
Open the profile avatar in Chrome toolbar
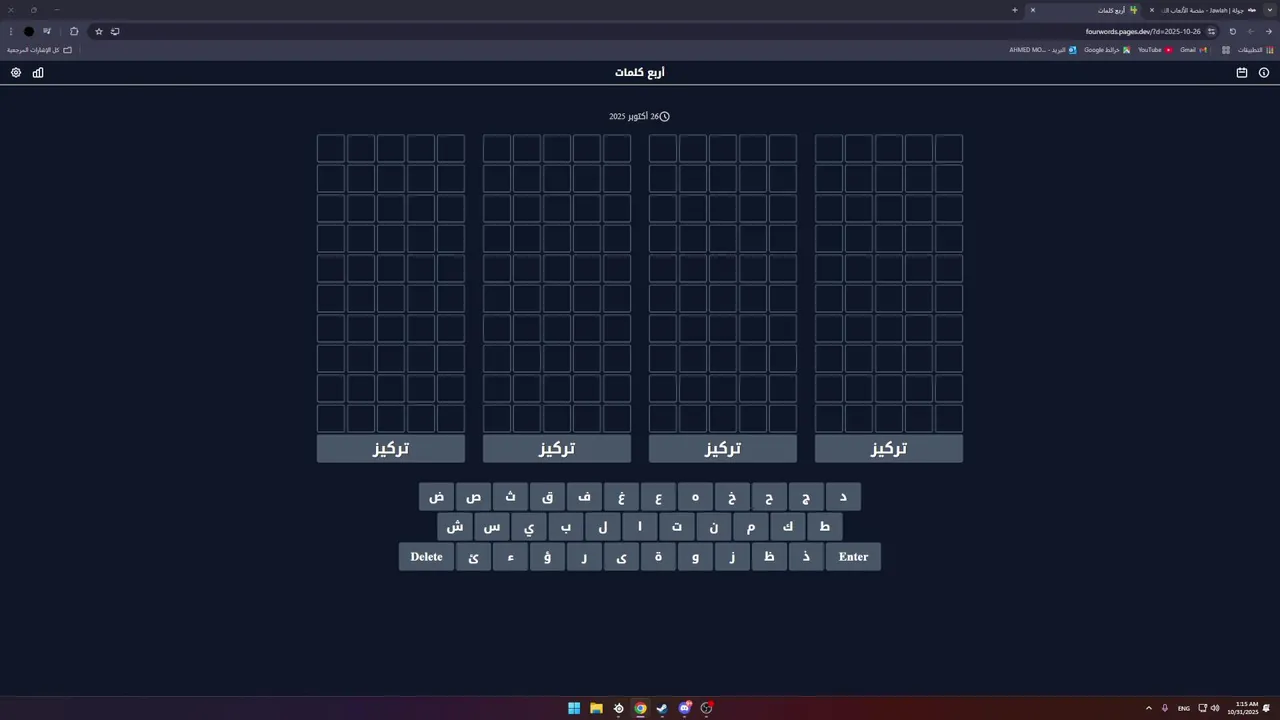[x=29, y=31]
